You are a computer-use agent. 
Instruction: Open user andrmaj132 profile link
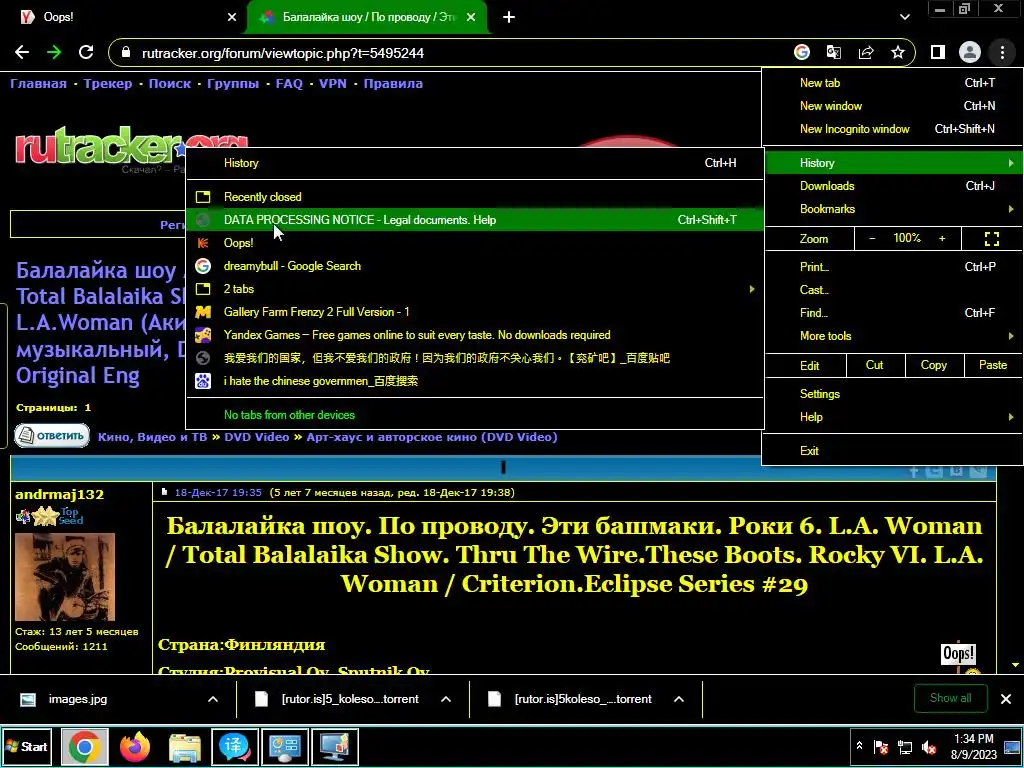[x=59, y=494]
